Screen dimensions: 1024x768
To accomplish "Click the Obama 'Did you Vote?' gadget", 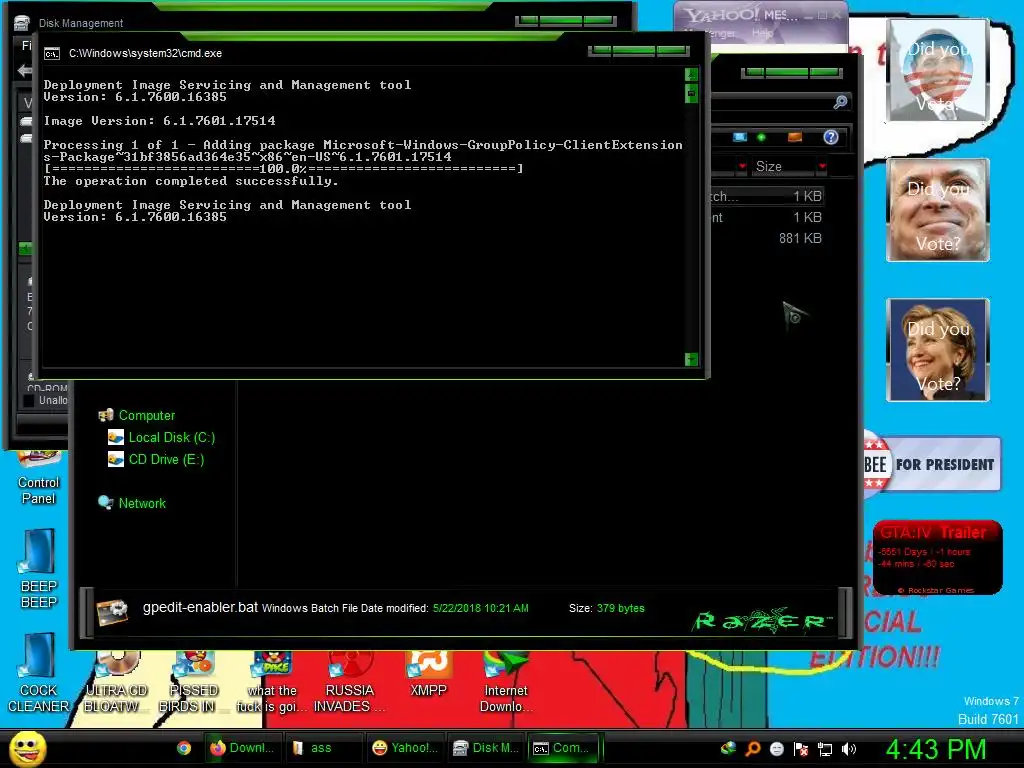I will (x=938, y=70).
